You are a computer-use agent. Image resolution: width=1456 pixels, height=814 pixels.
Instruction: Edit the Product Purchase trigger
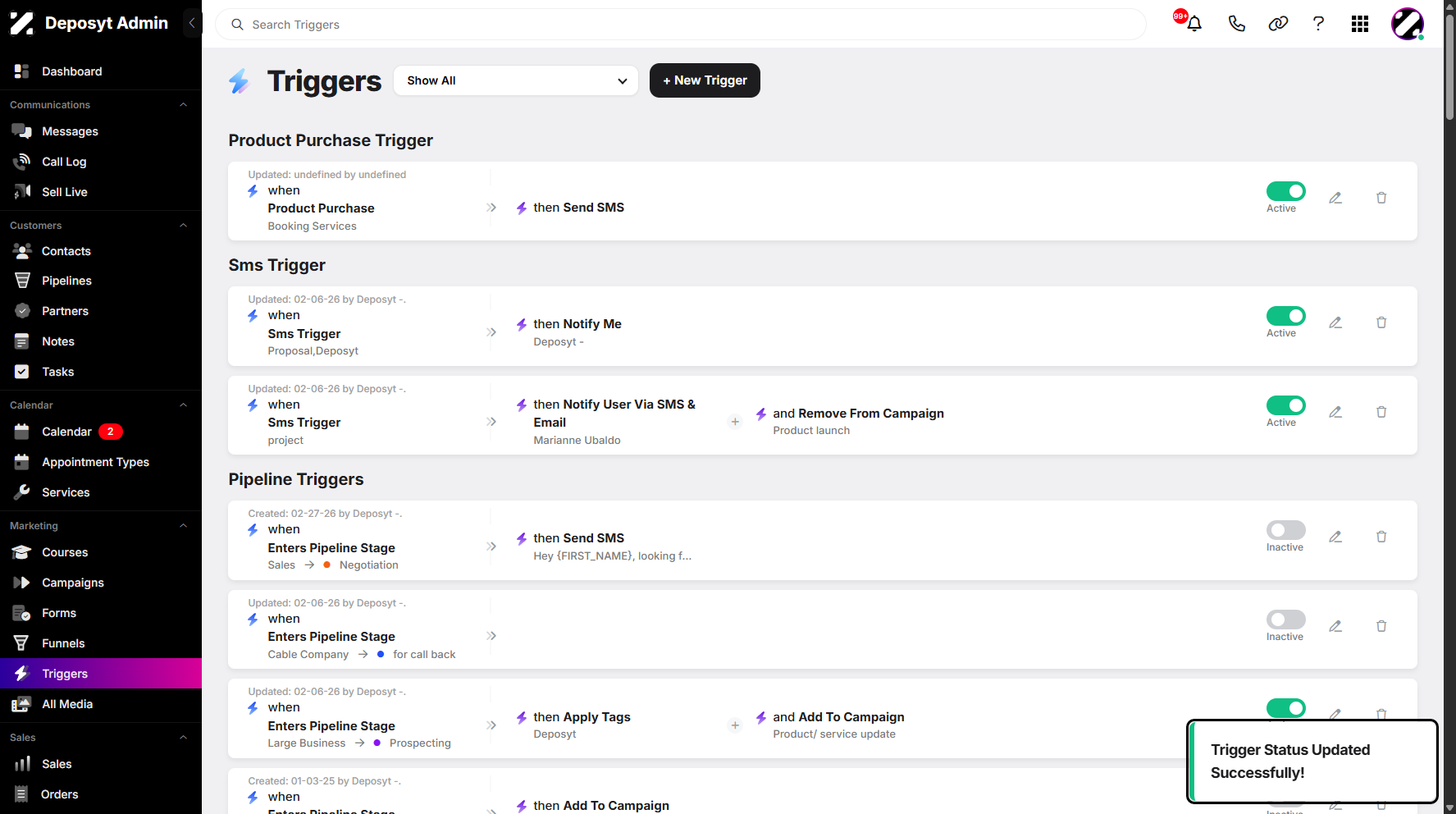pyautogui.click(x=1335, y=198)
